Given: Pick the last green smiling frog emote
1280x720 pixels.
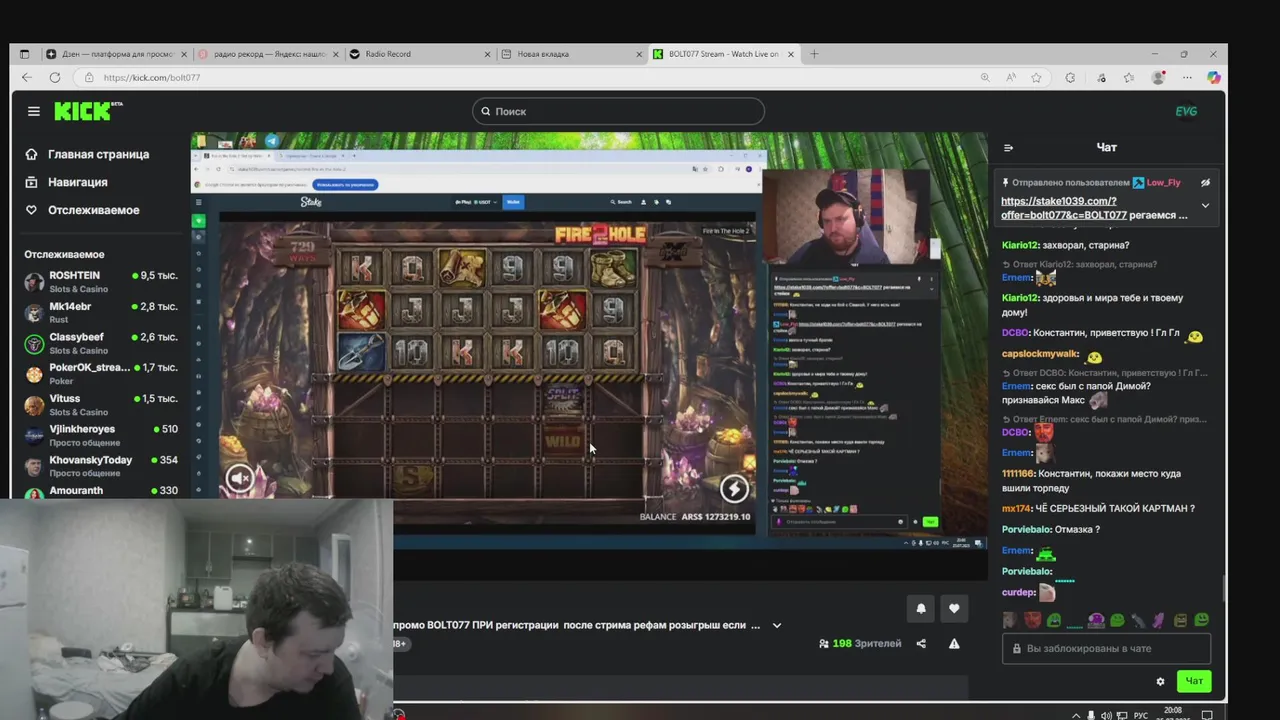Looking at the screenshot, I should pos(1201,620).
